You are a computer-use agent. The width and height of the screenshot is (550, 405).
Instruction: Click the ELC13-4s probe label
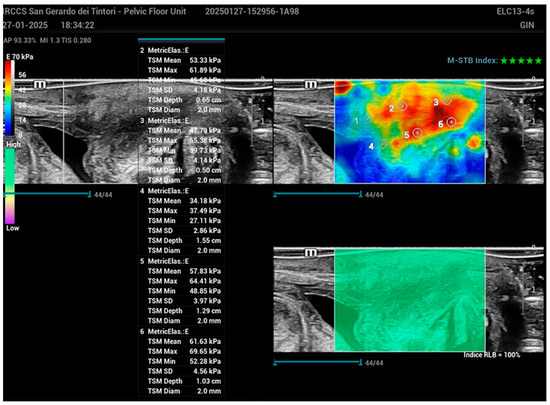[515, 12]
